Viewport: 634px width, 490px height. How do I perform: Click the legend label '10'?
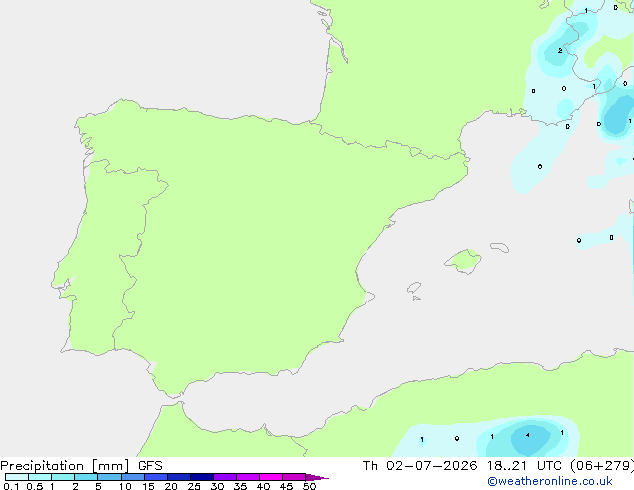click(x=125, y=486)
